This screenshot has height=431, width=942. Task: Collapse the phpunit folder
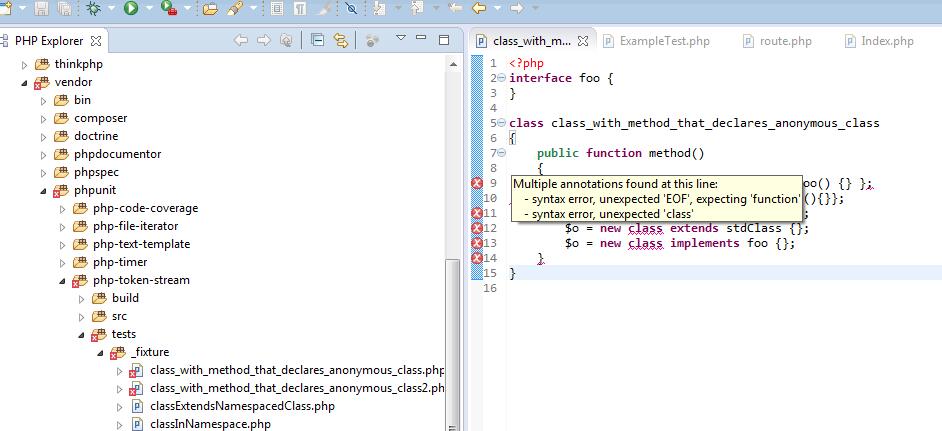[x=43, y=190]
